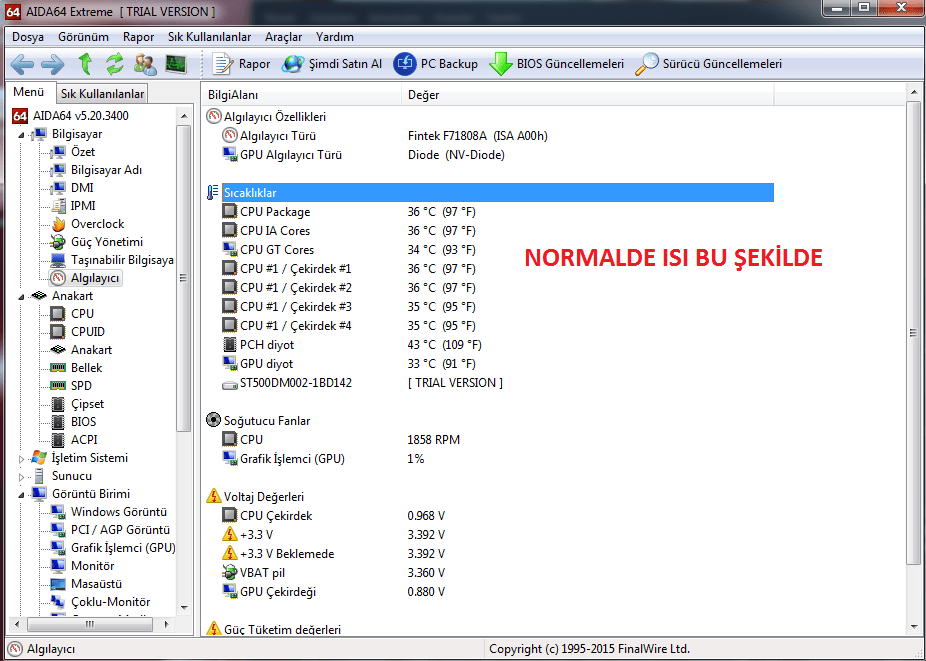Viewport: 926px width, 661px height.
Task: Collapse the Bilgisayar tree node
Action: 22,135
